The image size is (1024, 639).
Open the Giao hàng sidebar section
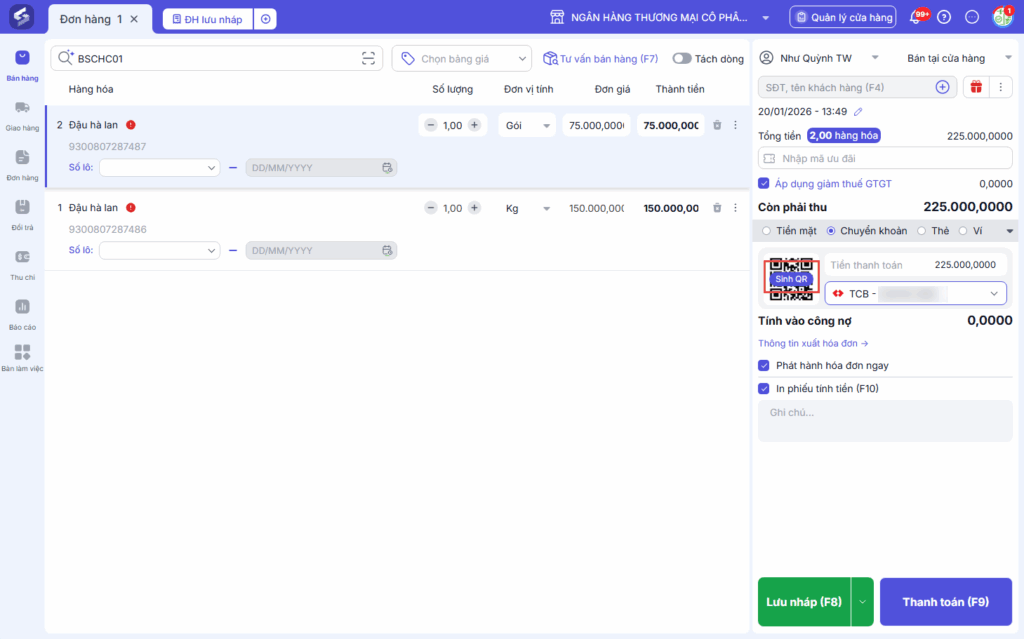tap(22, 116)
